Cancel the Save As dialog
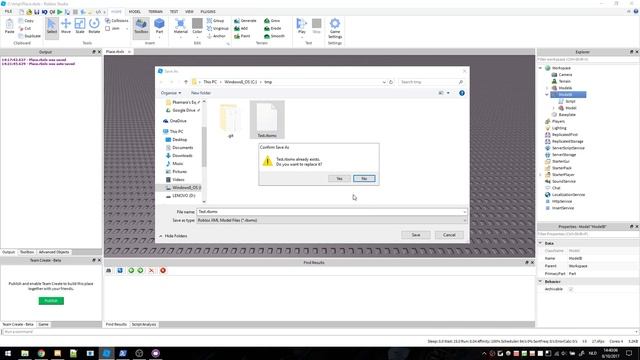The image size is (640, 360). click(449, 235)
